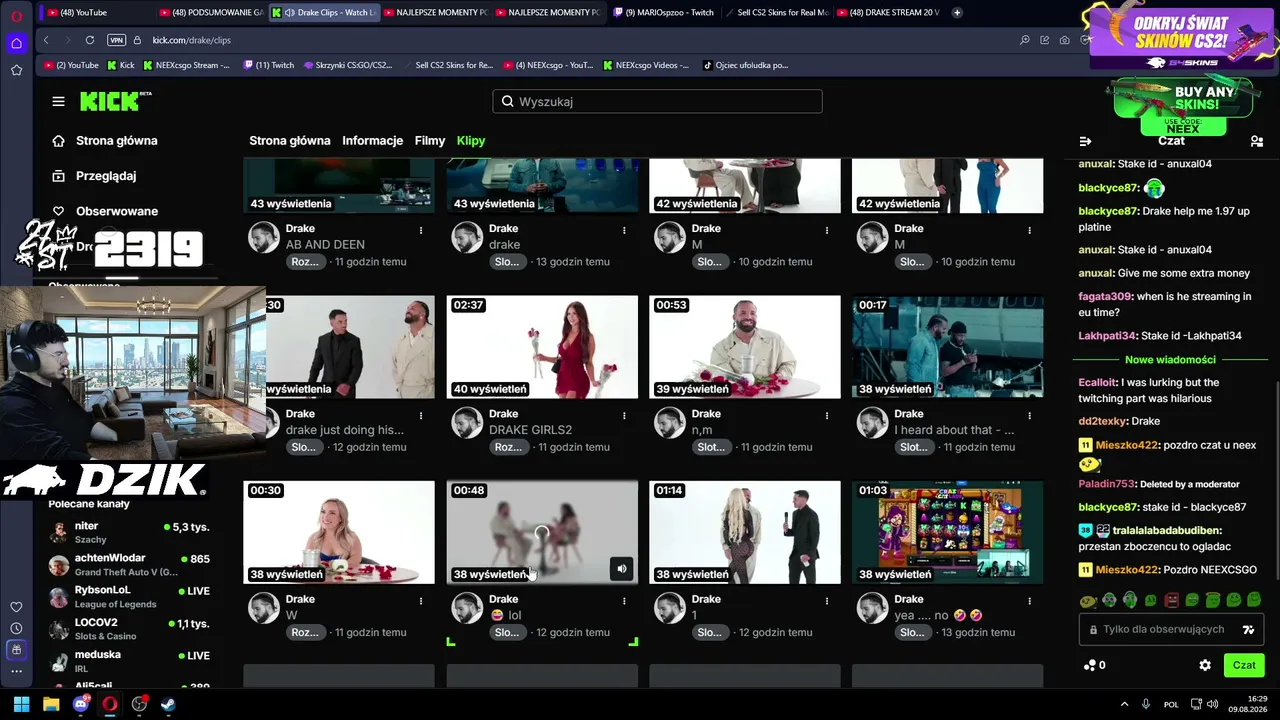Play the 01:03 slots clip thumbnail
The height and width of the screenshot is (720, 1280).
947,532
